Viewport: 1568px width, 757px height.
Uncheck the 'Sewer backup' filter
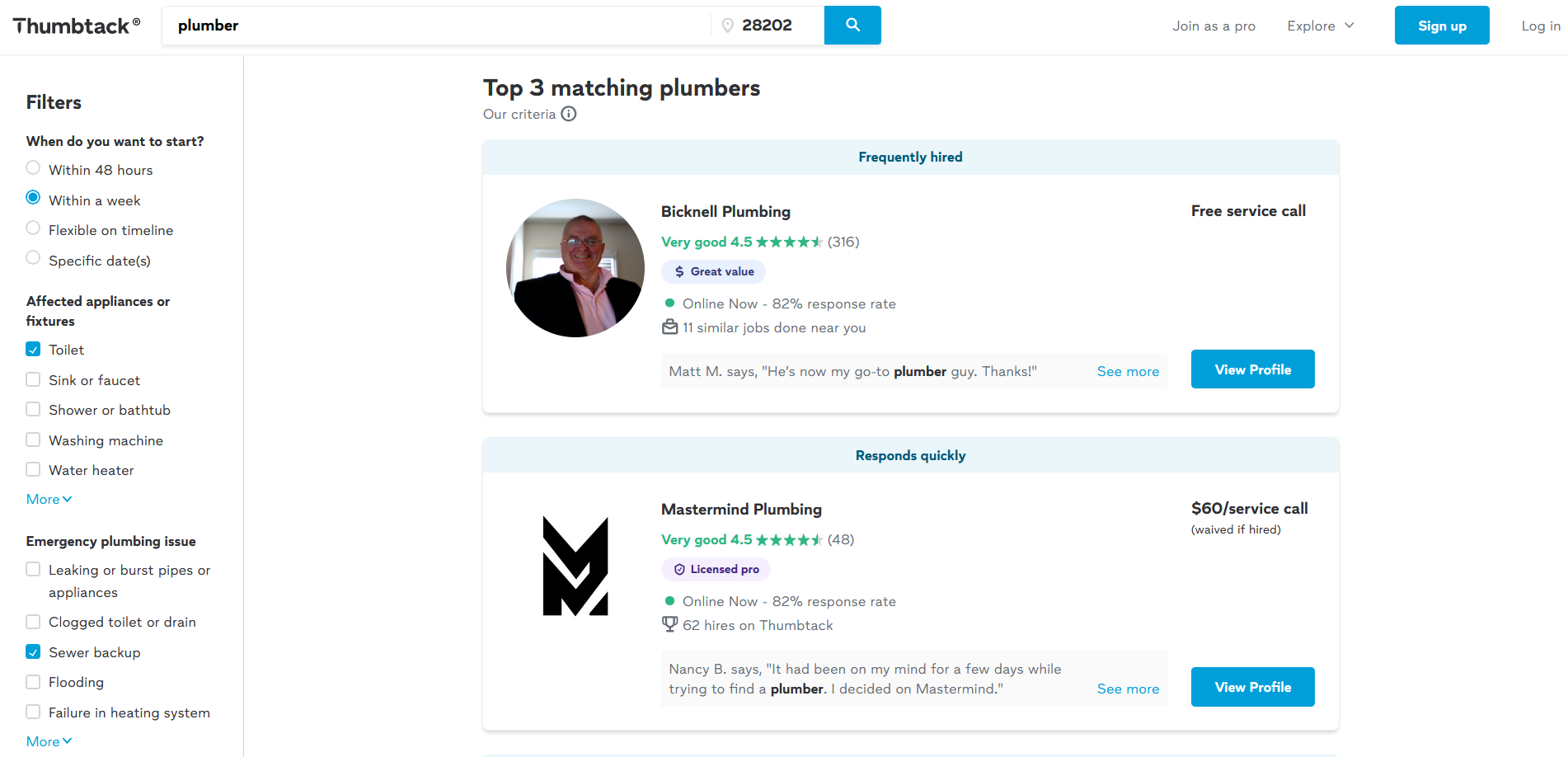click(33, 651)
